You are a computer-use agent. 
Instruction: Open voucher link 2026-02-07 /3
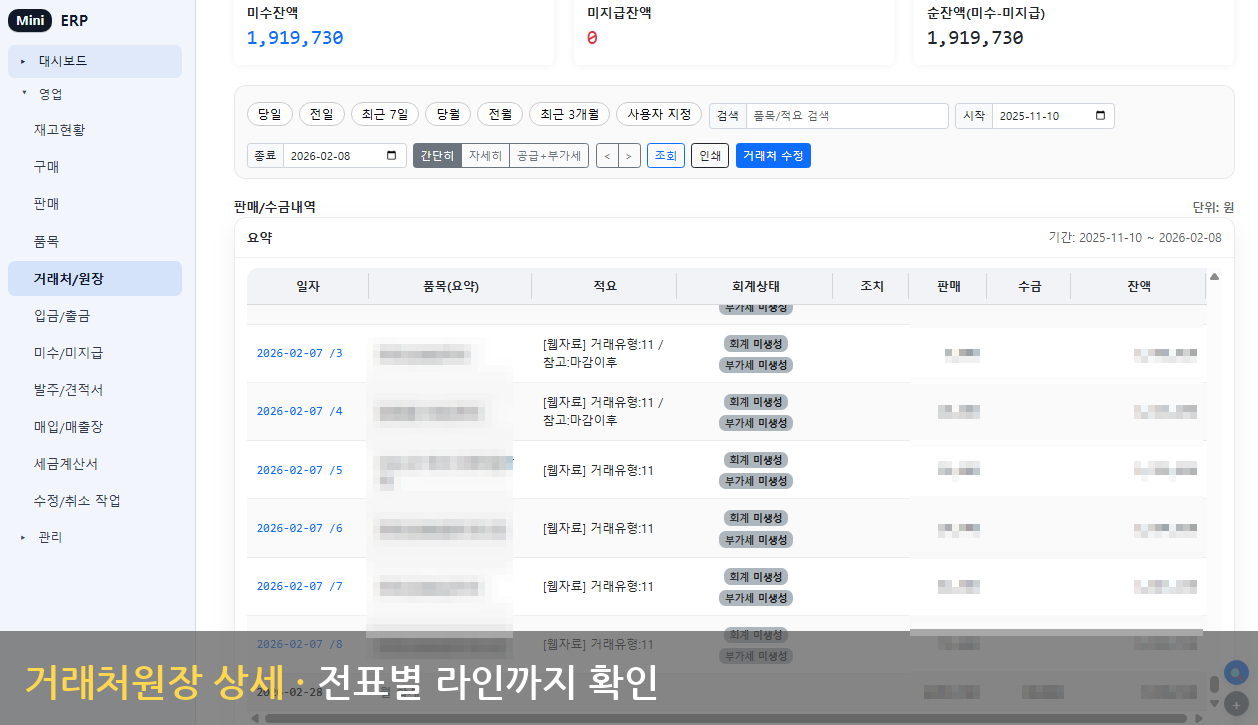[x=300, y=353]
